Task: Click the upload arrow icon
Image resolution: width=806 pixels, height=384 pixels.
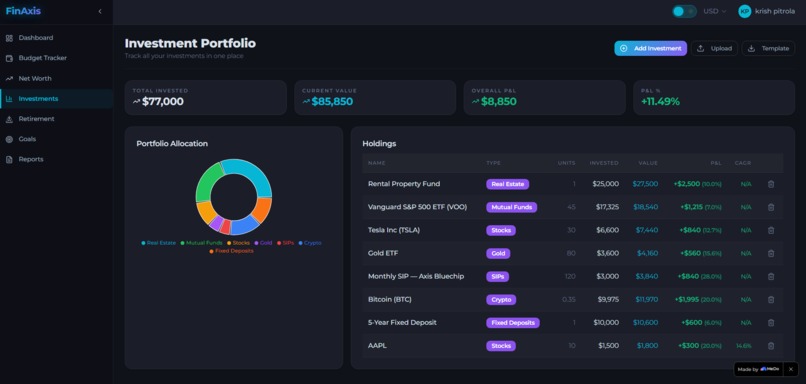Action: click(700, 48)
